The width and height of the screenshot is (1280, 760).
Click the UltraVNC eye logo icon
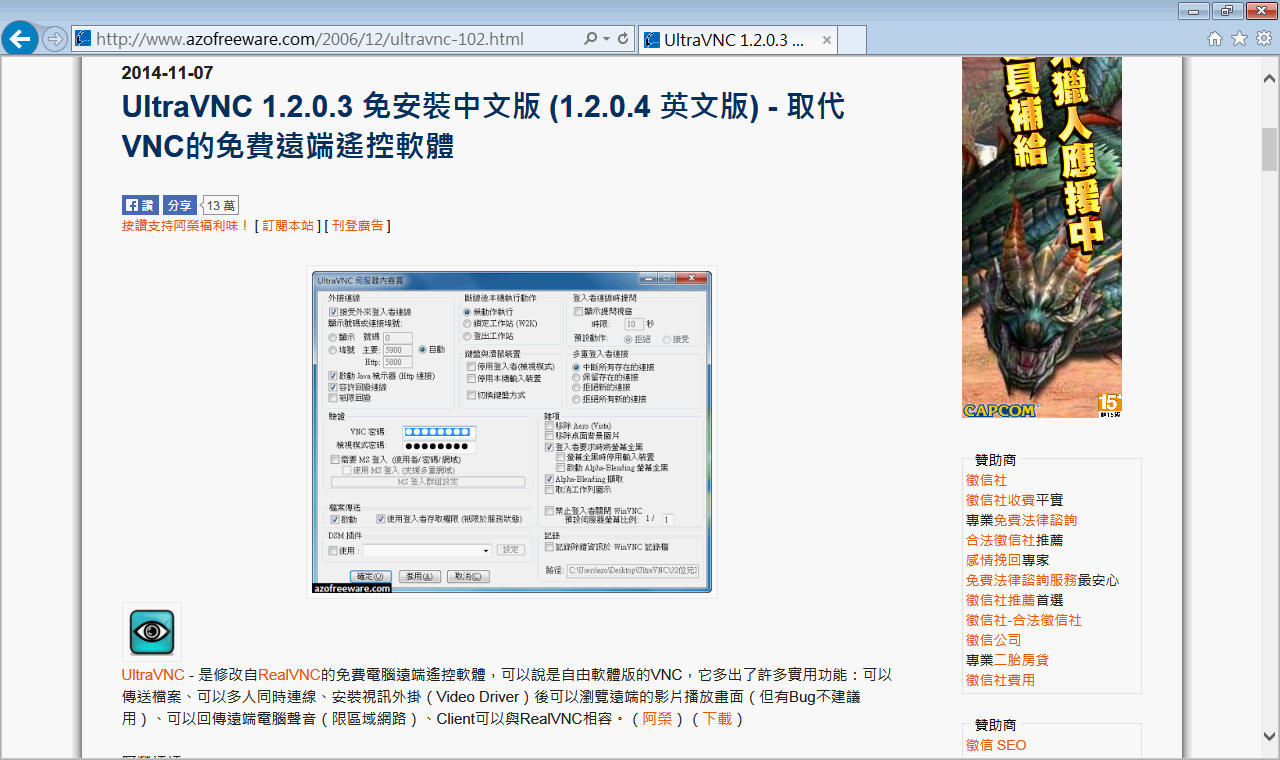tap(152, 632)
